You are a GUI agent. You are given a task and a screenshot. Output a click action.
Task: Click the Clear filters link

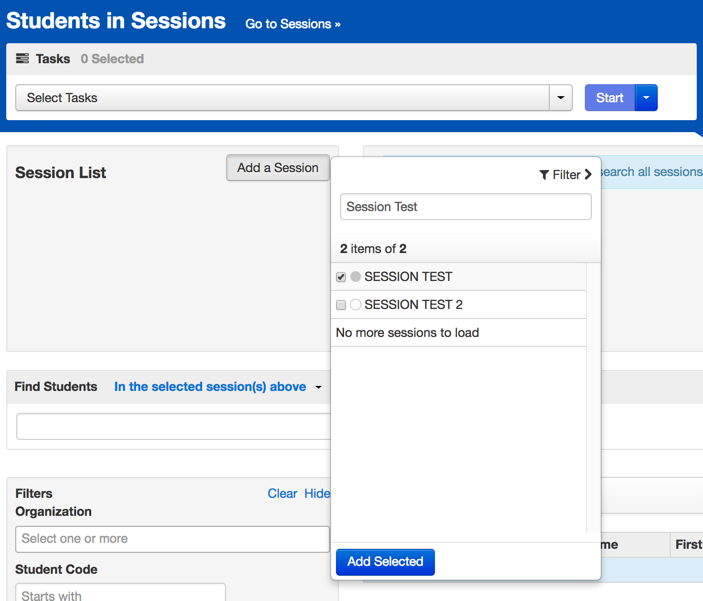coord(282,493)
